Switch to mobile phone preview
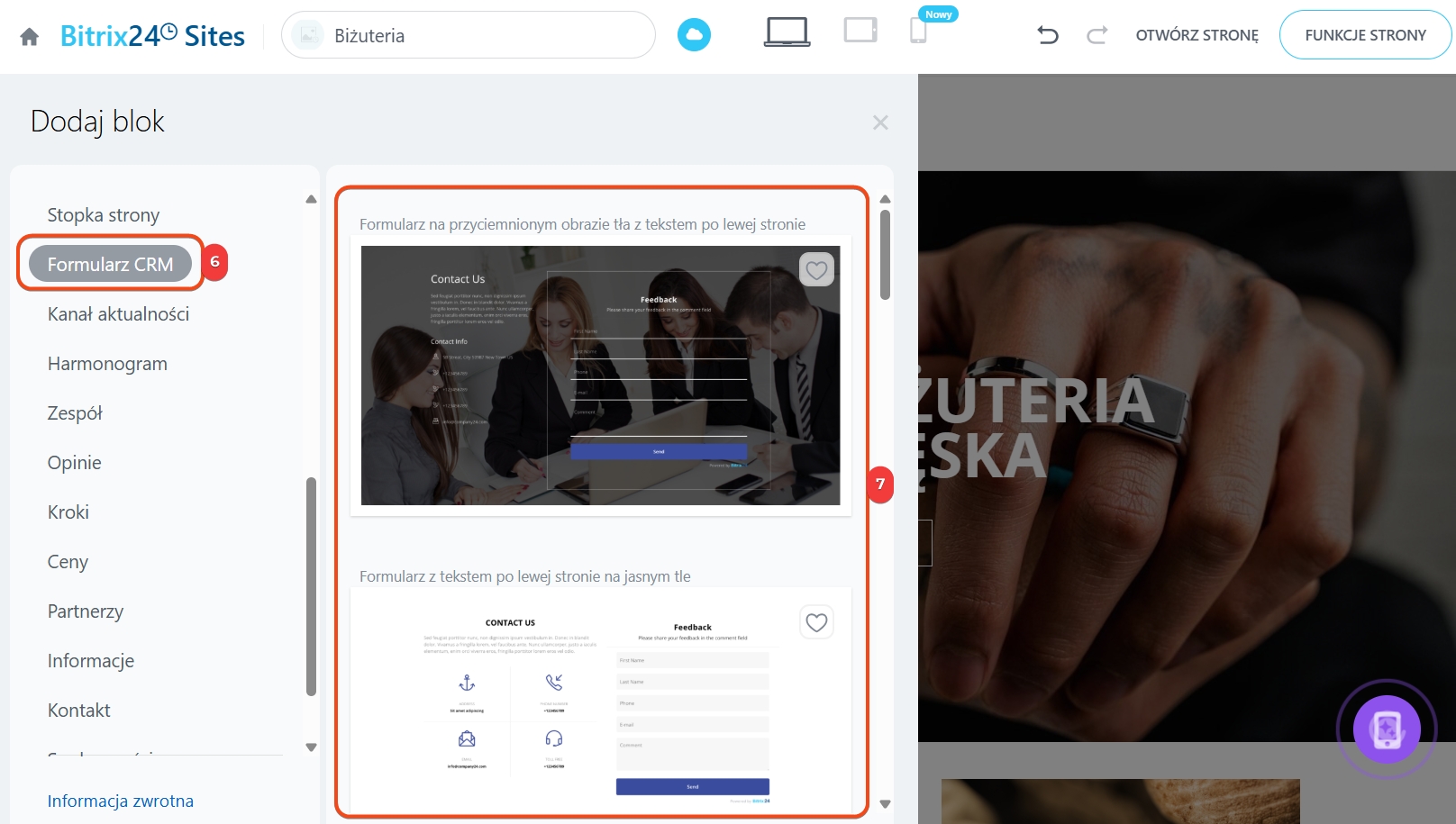Viewport: 1456px width, 824px height. [x=918, y=31]
